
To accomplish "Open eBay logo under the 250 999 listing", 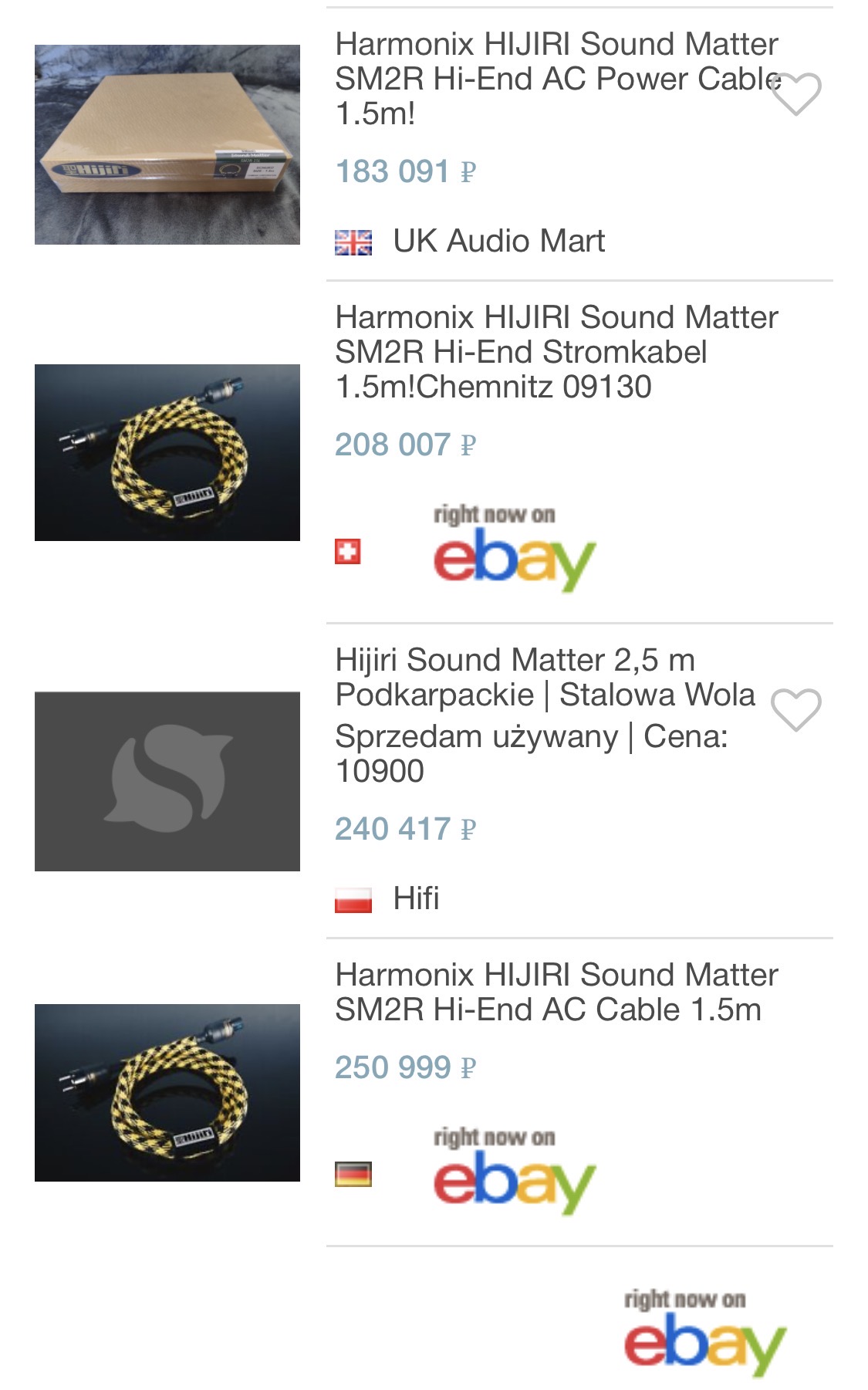I will pos(514,1170).
